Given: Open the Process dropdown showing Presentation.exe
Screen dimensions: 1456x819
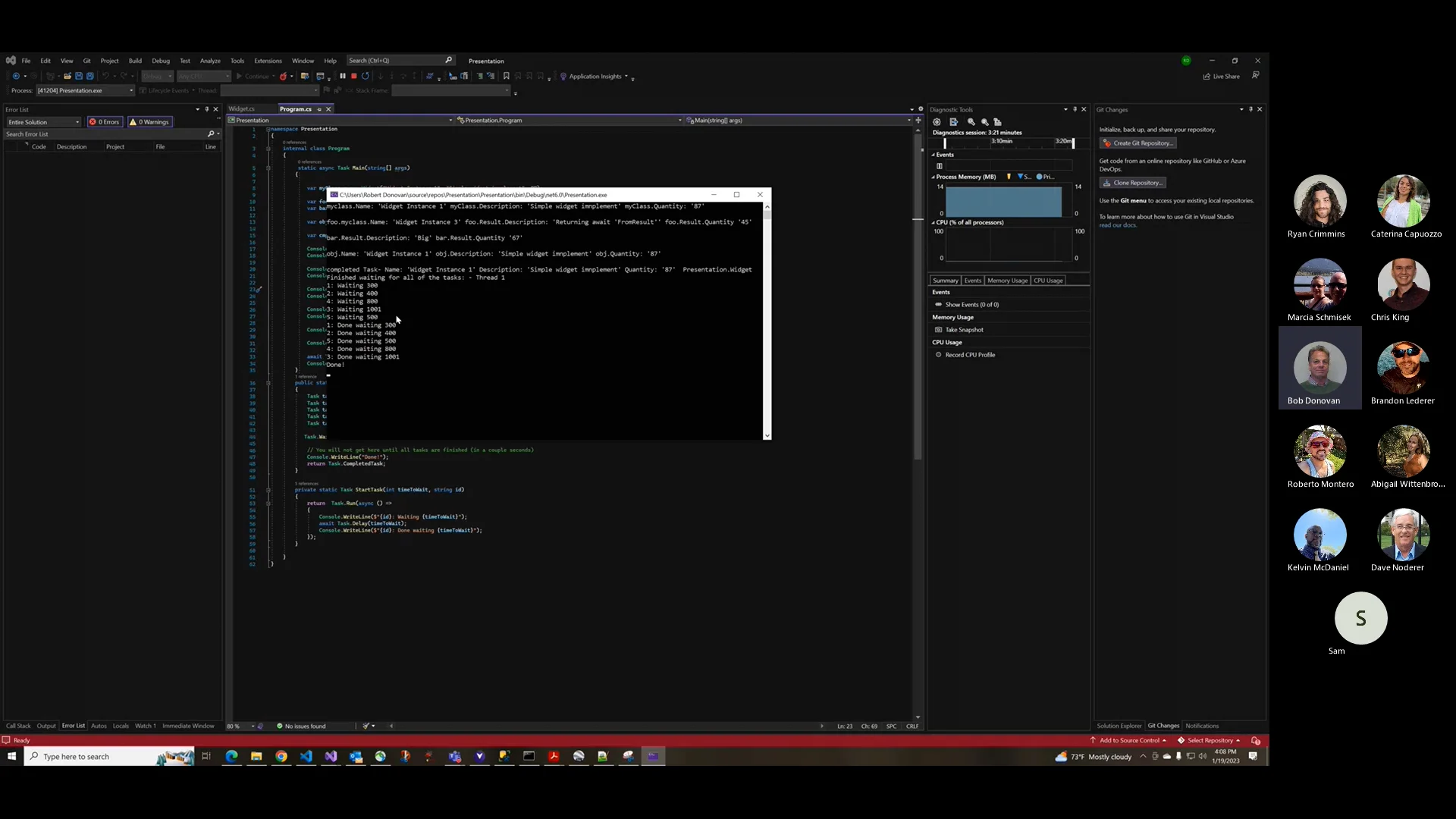Looking at the screenshot, I should point(83,90).
